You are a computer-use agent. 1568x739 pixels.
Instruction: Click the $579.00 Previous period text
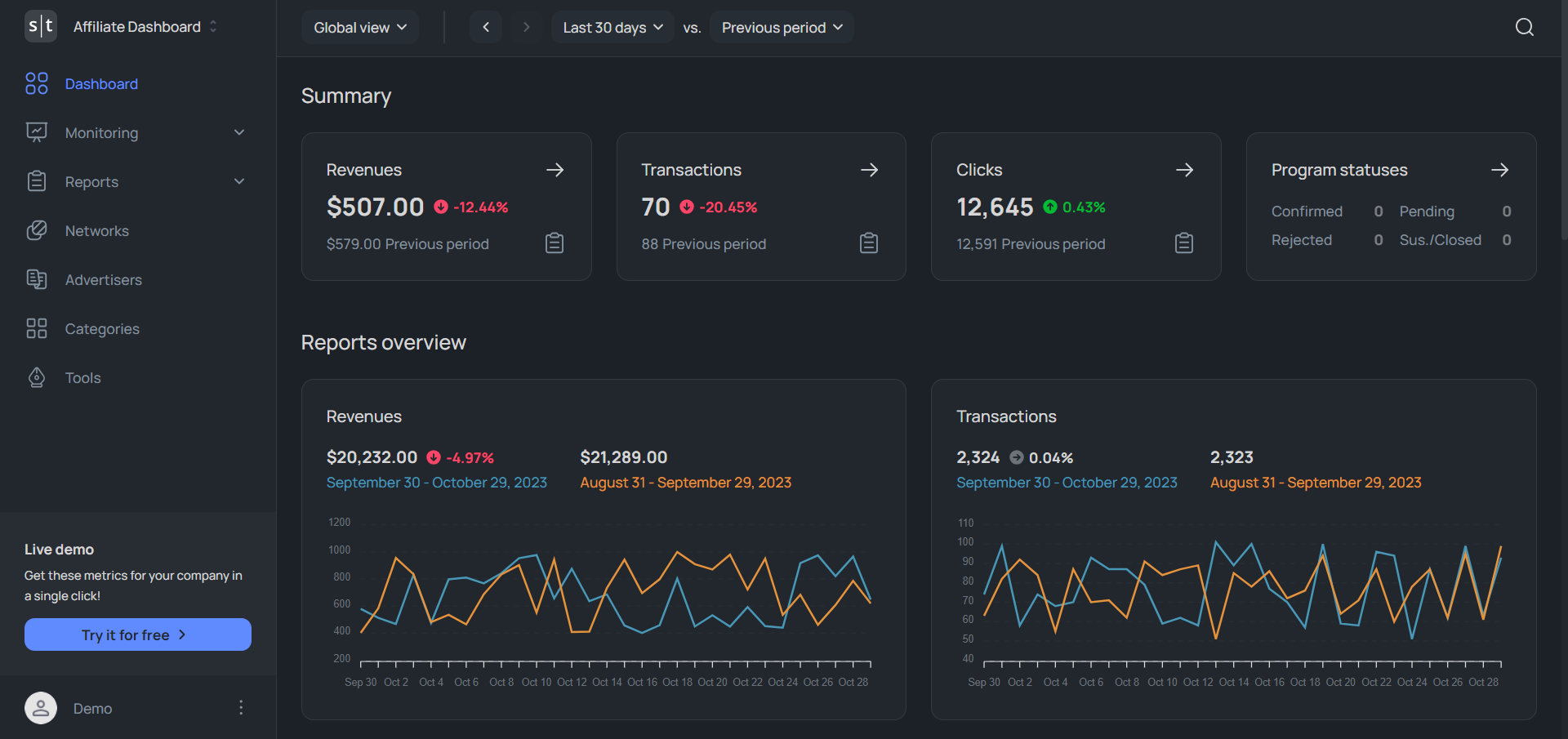408,244
